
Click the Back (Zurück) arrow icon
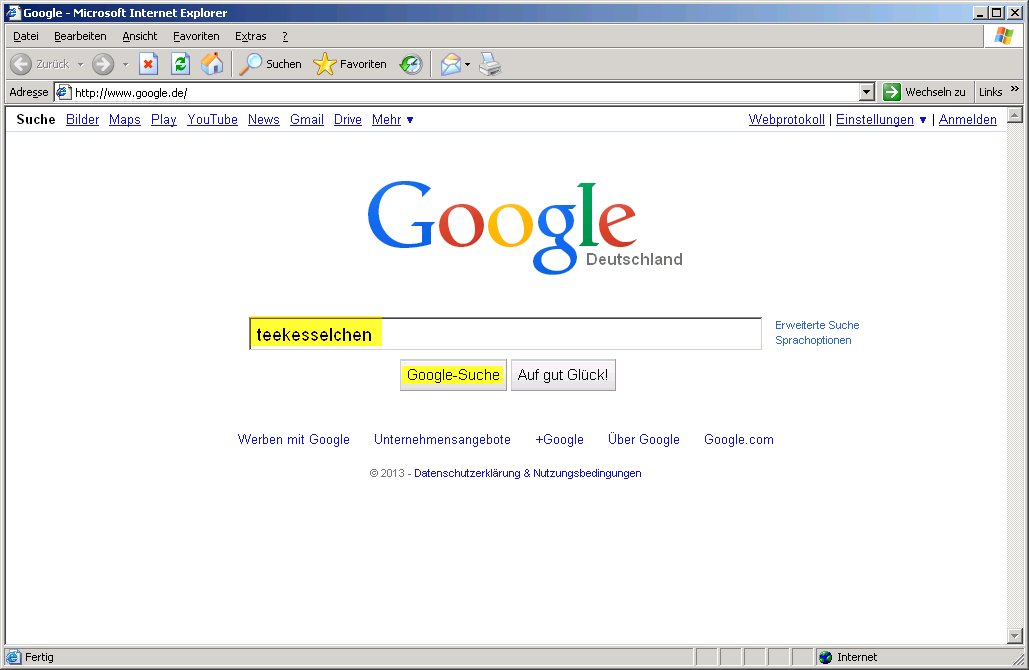(21, 64)
